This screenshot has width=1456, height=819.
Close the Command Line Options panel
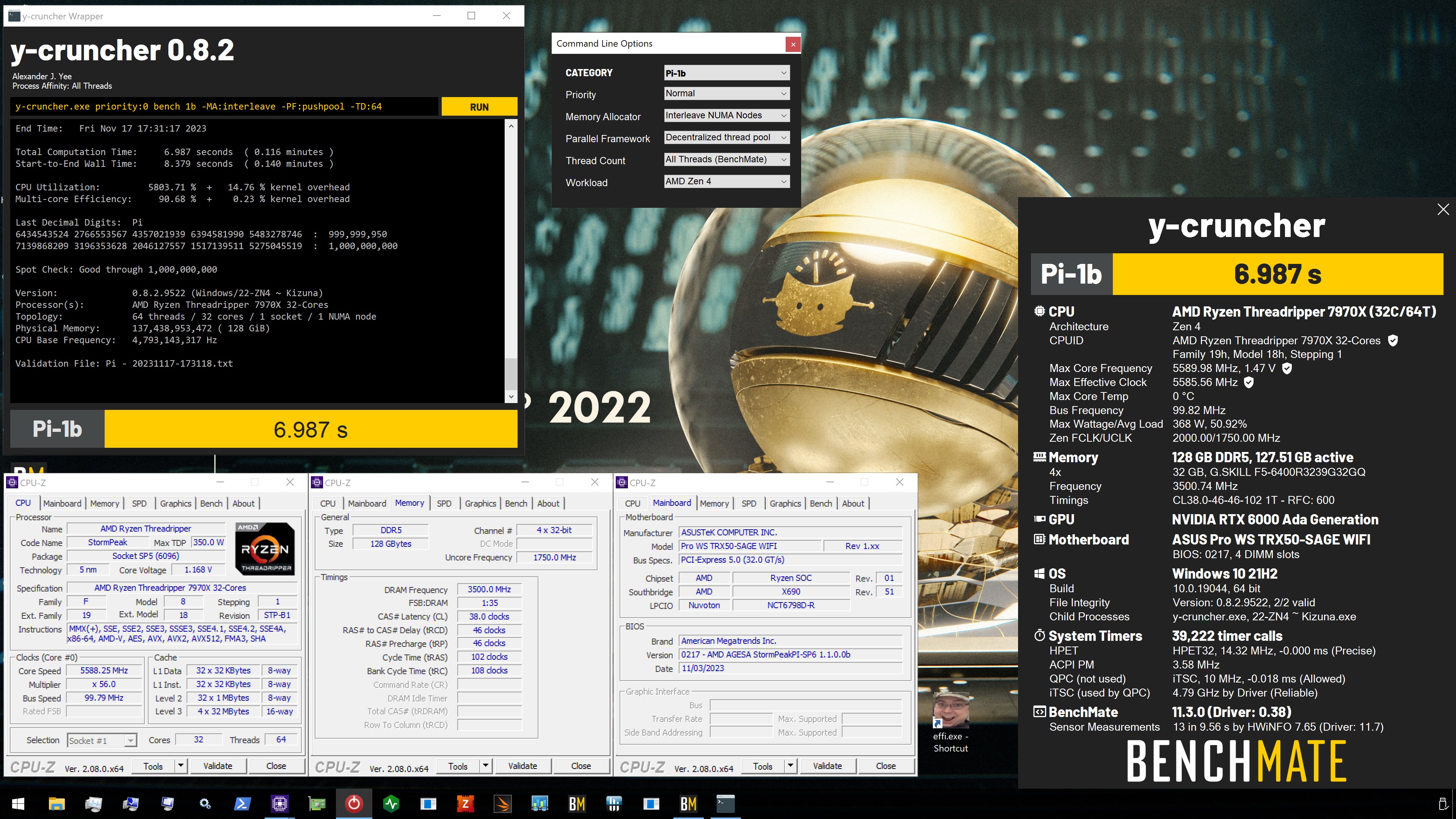tap(793, 44)
